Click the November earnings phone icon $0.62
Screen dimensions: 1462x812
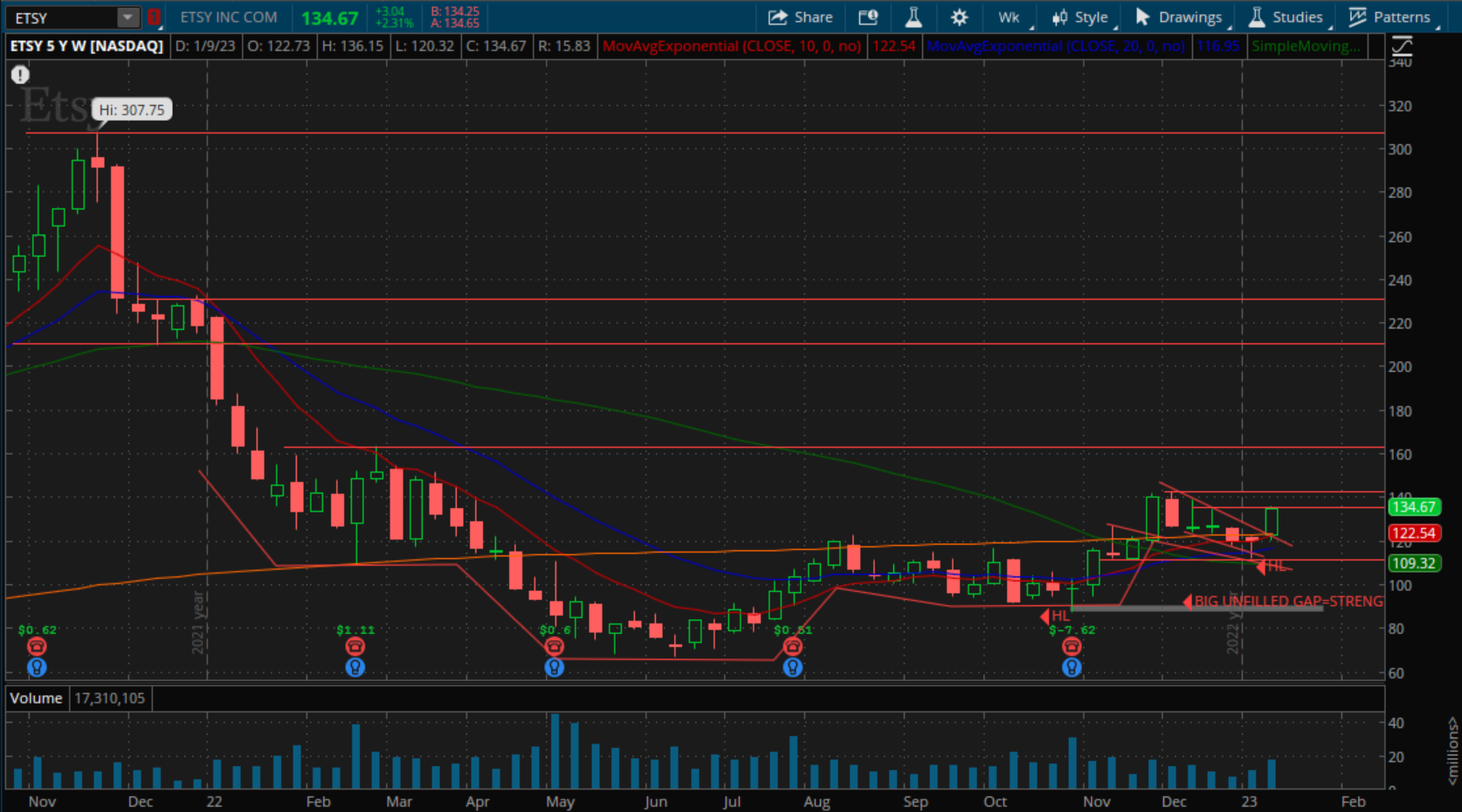pyautogui.click(x=36, y=646)
